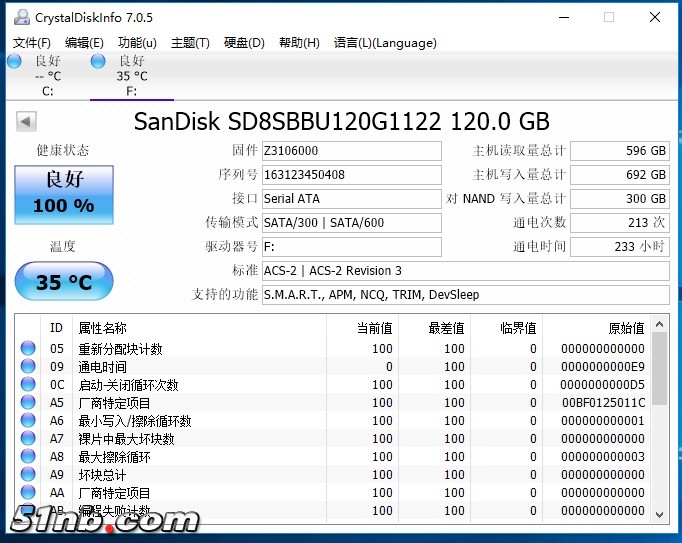The image size is (682, 543).
Task: Click NAND writes value 300 GB
Action: click(x=620, y=199)
